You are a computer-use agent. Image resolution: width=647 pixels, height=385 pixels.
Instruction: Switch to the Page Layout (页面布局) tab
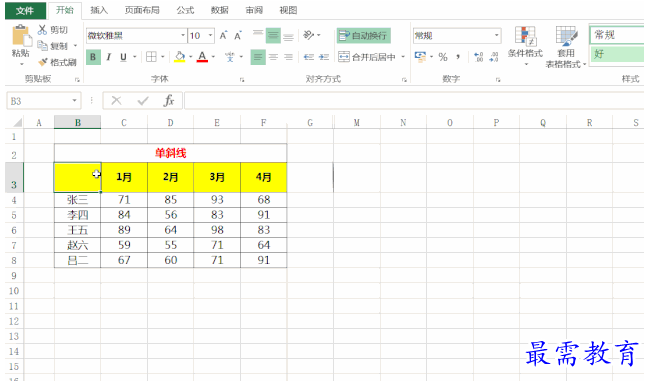point(142,10)
